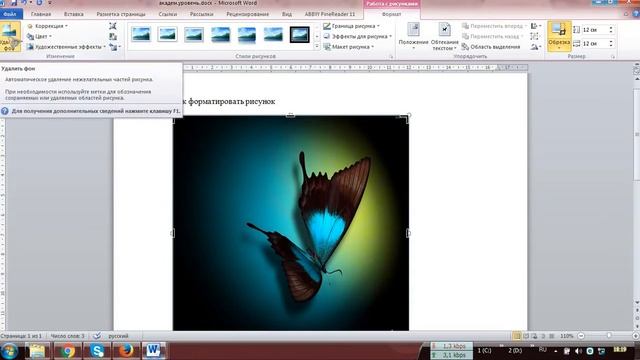Click the Обрезка crop button
The height and width of the screenshot is (360, 640).
(559, 37)
